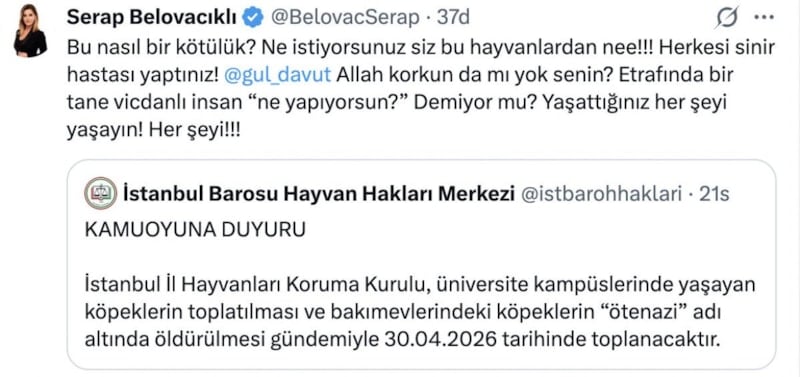Click the İstanbul Barosu round logo avatar
Screen dimensions: 800x377
100,193
